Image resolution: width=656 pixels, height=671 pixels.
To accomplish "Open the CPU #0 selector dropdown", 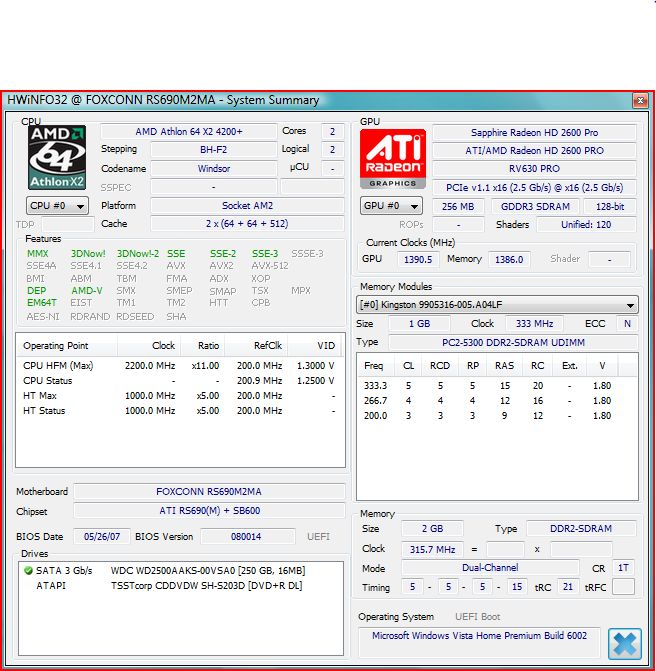I will point(57,206).
